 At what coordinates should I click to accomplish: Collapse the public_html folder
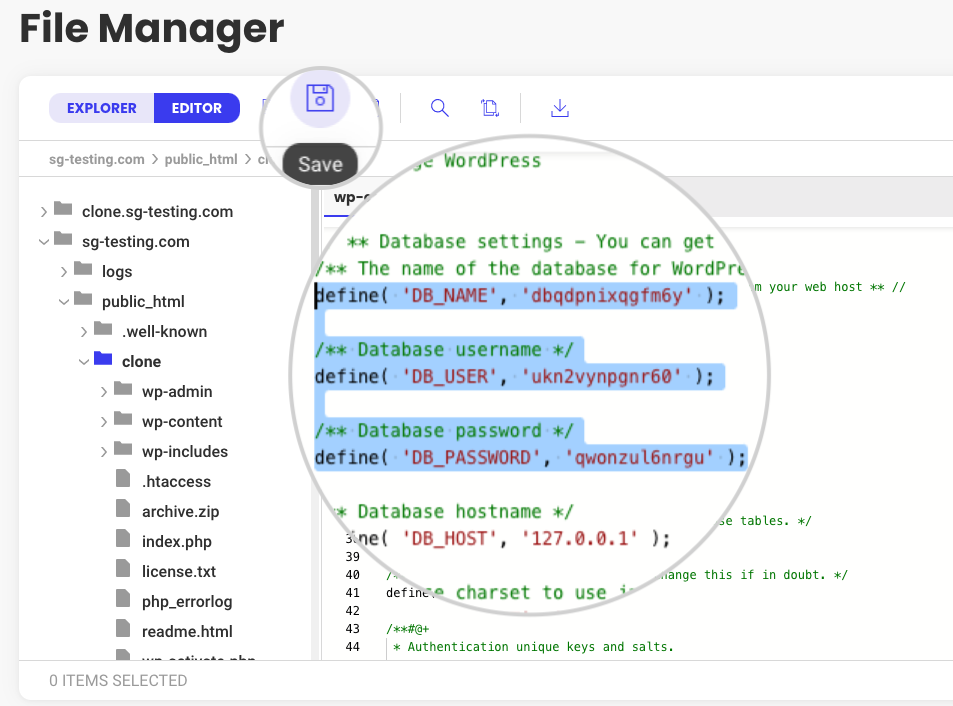tap(64, 302)
